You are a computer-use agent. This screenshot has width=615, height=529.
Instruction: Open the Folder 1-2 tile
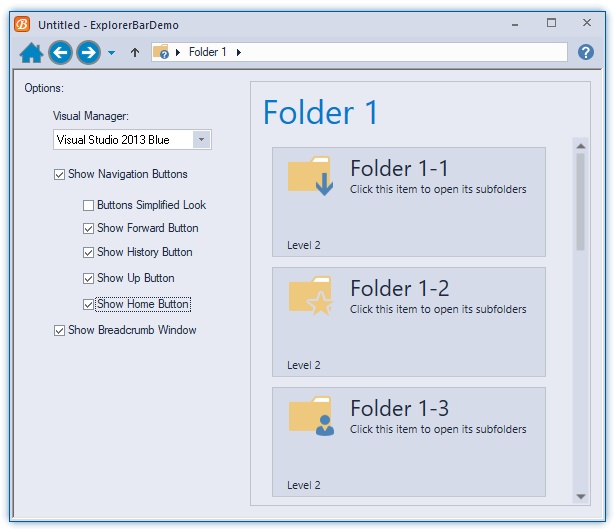click(409, 322)
